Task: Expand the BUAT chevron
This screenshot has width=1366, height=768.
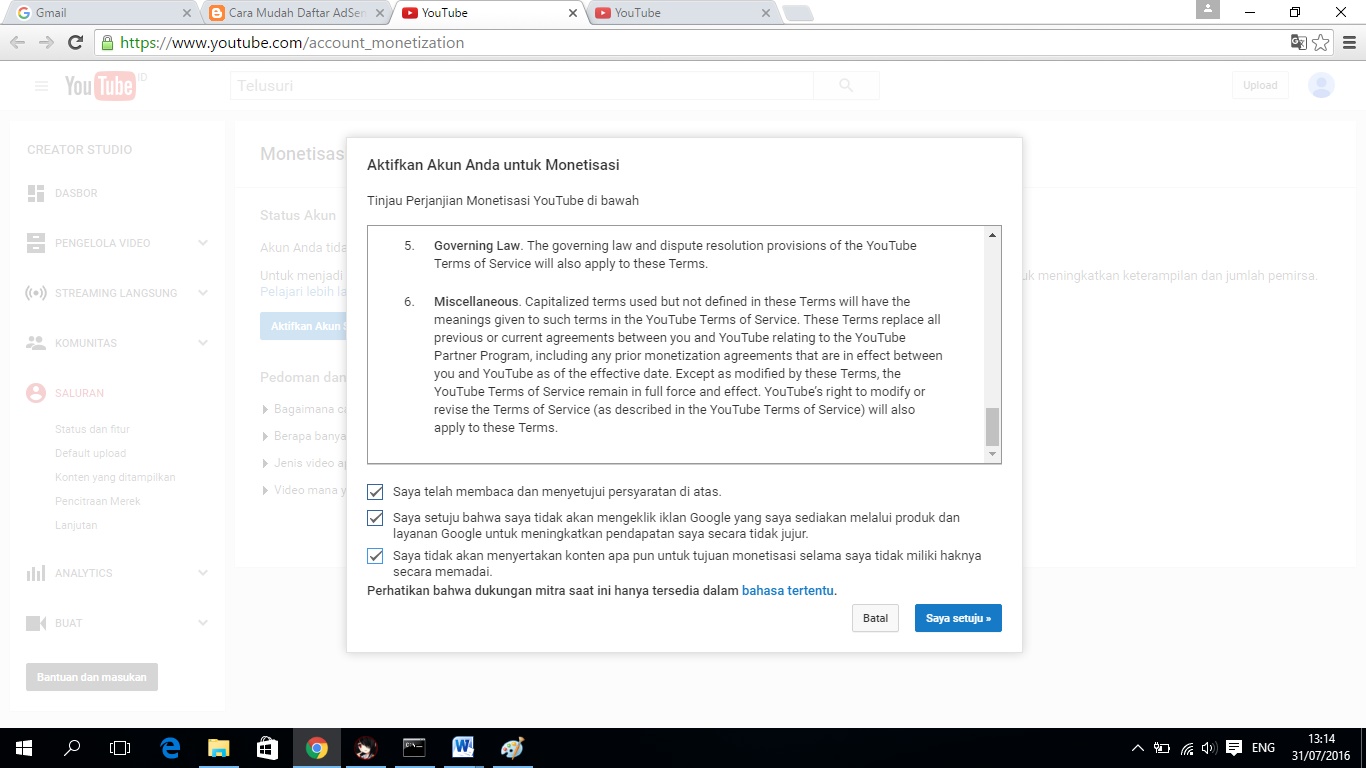Action: [203, 623]
